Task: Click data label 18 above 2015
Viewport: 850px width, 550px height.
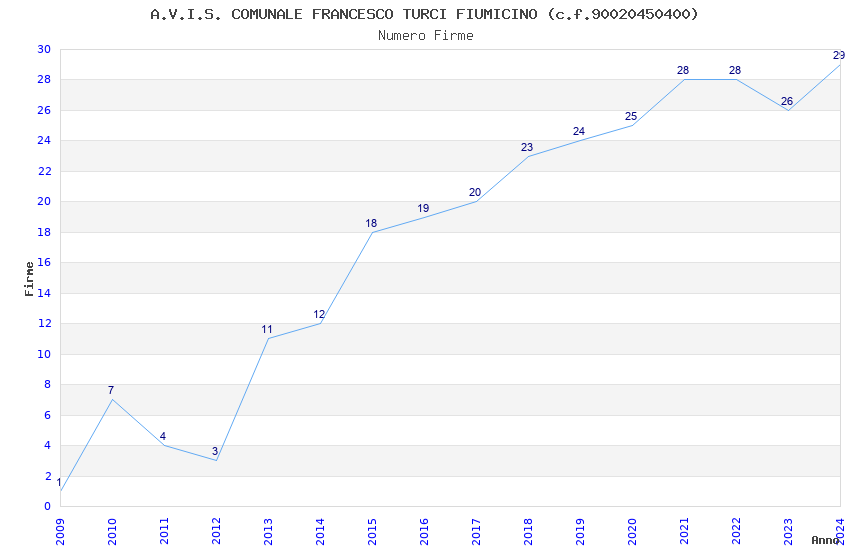Action: [x=371, y=223]
